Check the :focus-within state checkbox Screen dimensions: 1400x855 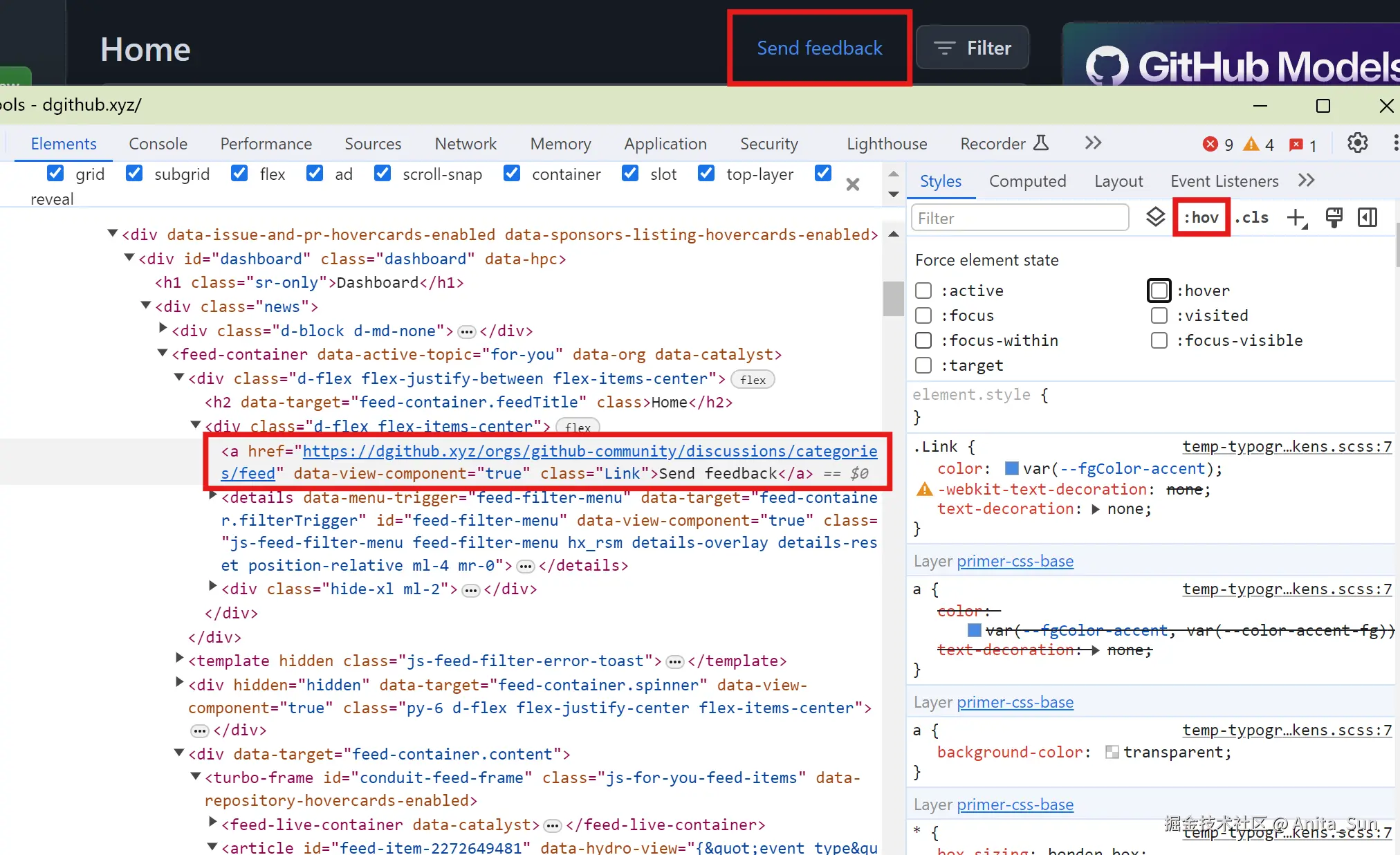pyautogui.click(x=923, y=340)
